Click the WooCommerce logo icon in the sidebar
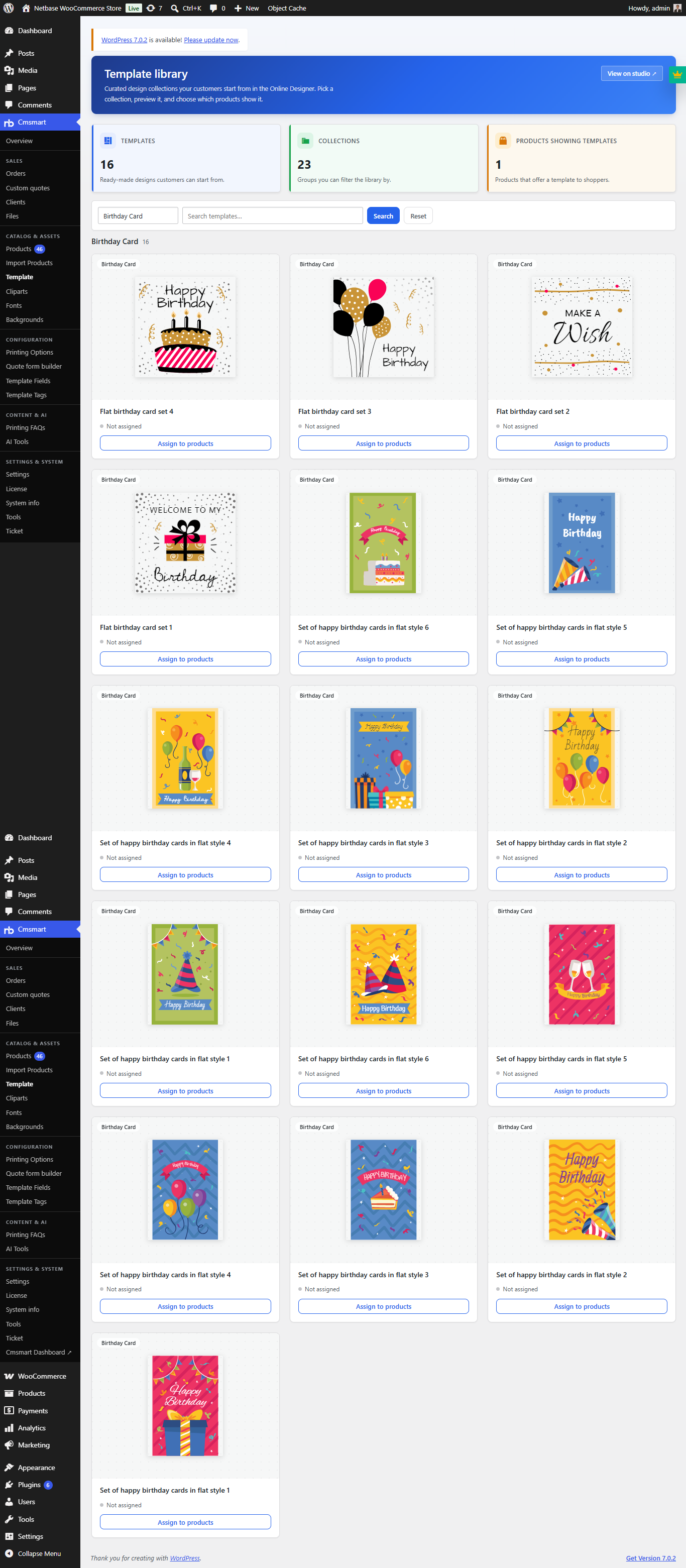Viewport: 686px width, 1568px height. (9, 1376)
